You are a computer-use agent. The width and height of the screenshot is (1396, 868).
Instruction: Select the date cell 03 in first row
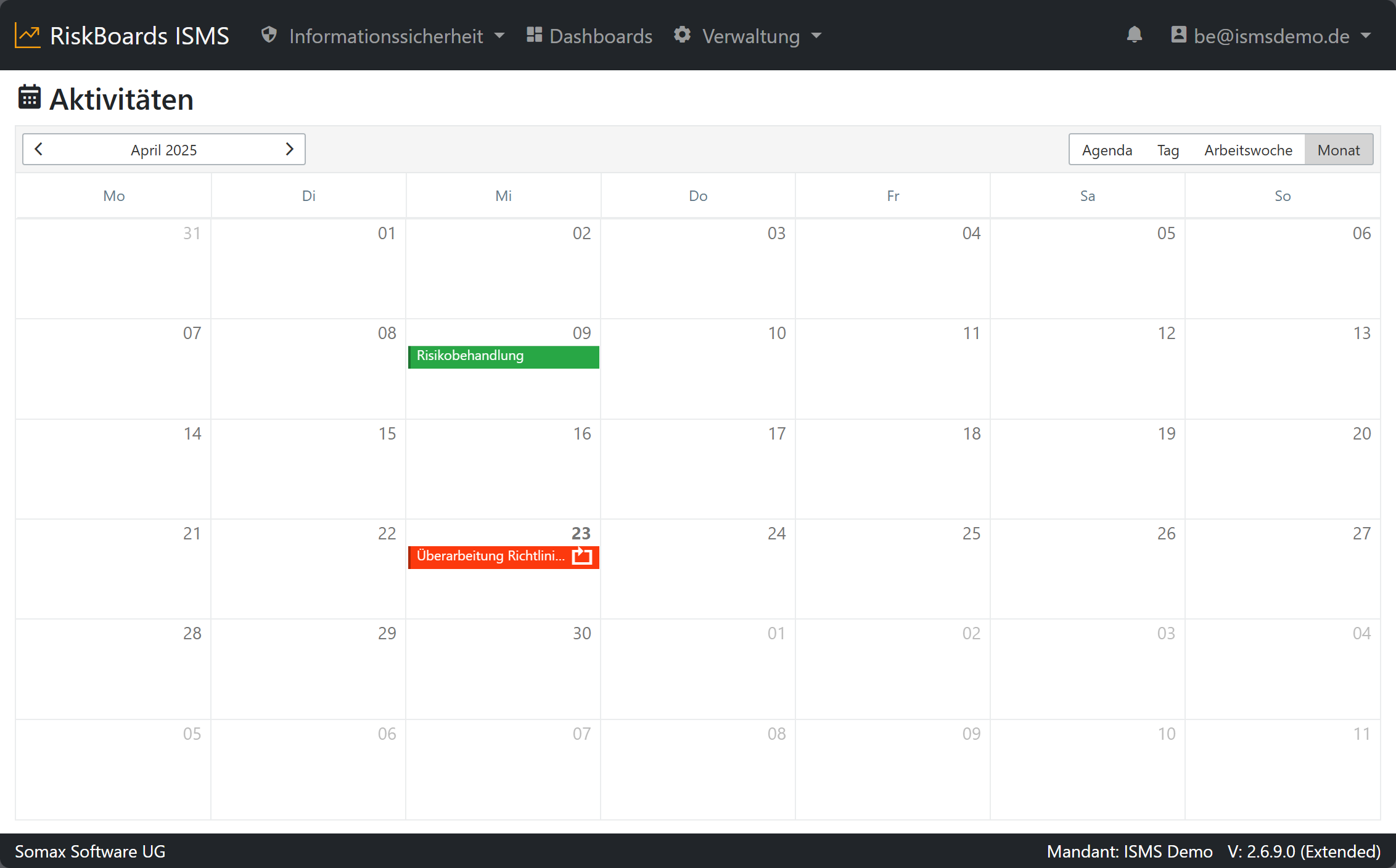coord(698,269)
